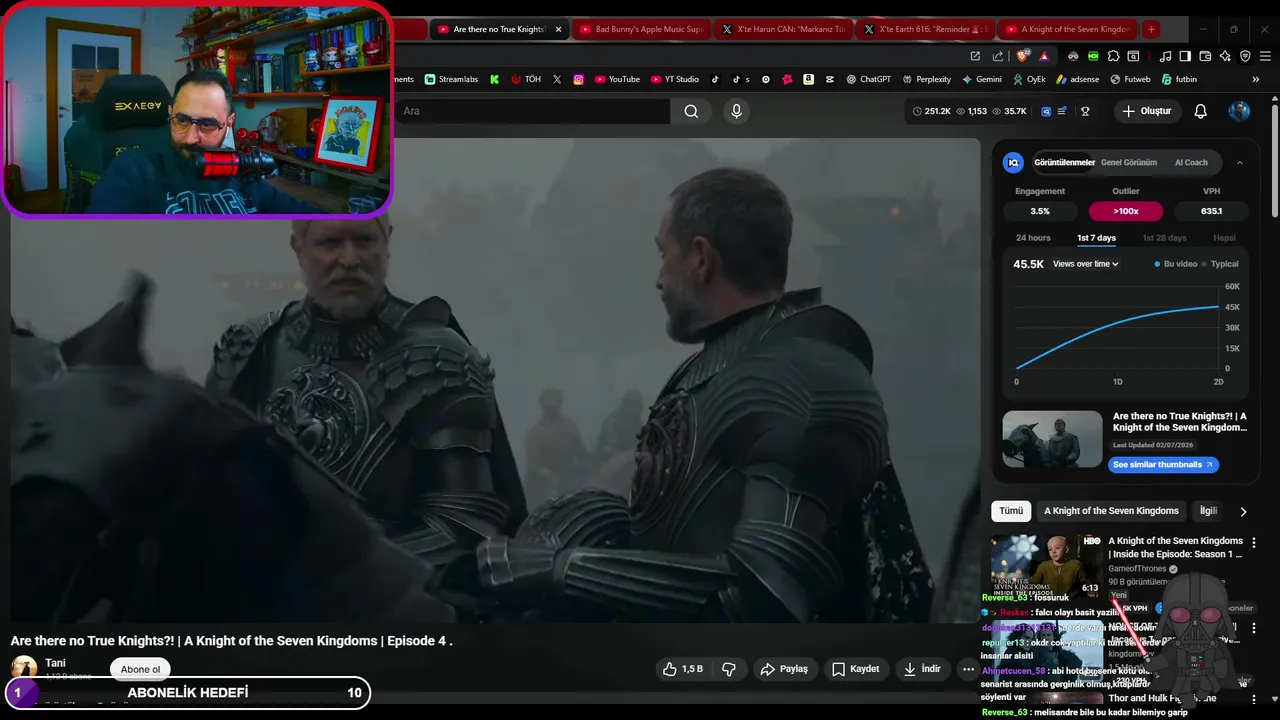Click the YouTube search magnifier button
This screenshot has height=720, width=1280.
(691, 111)
